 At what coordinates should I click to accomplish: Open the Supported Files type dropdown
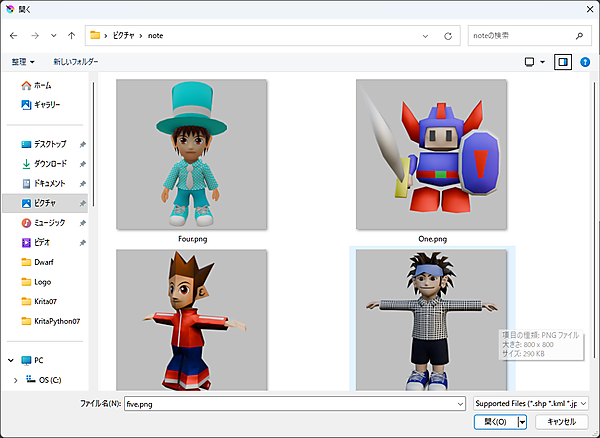coord(531,403)
